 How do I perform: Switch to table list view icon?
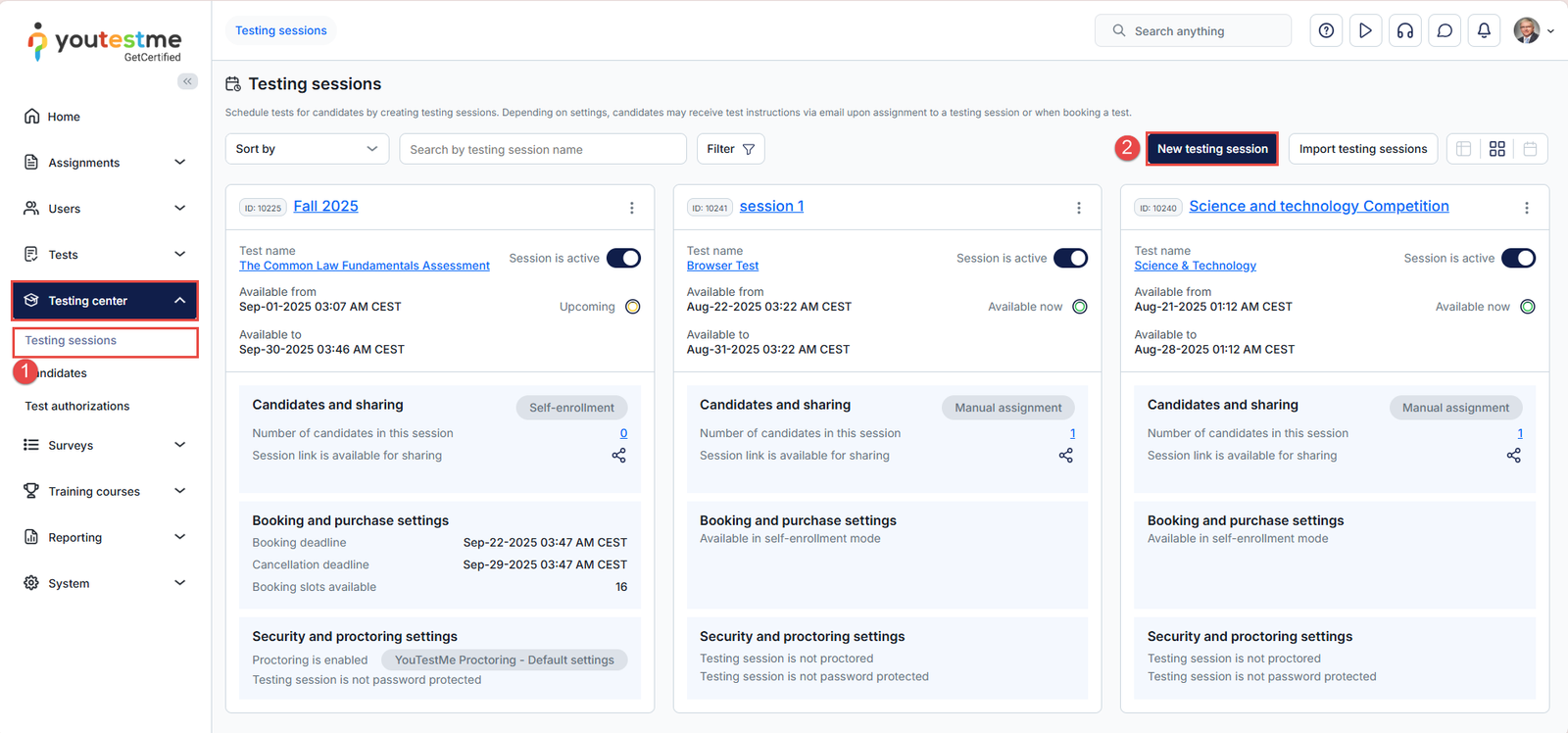[1463, 149]
